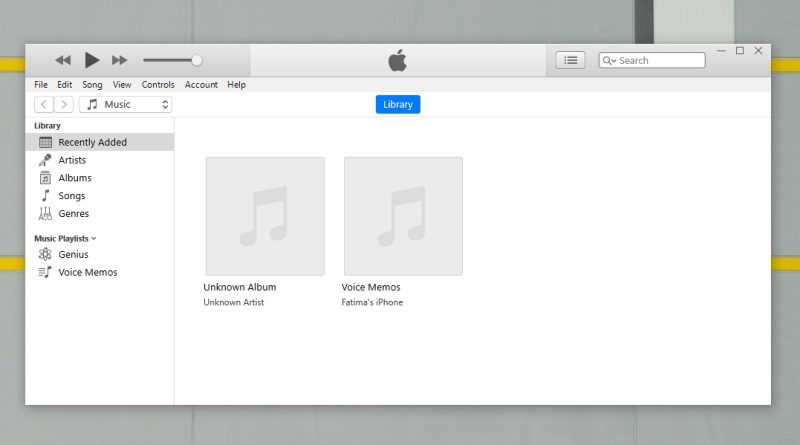Click the Unknown Artist label
The image size is (800, 445).
click(x=234, y=302)
